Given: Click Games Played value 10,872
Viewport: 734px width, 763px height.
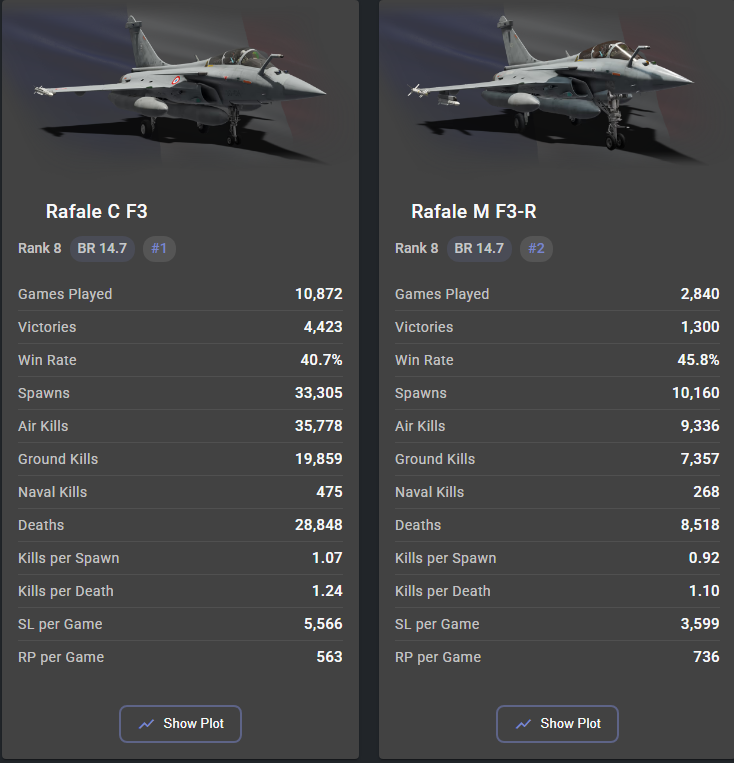Looking at the screenshot, I should pyautogui.click(x=318, y=294).
